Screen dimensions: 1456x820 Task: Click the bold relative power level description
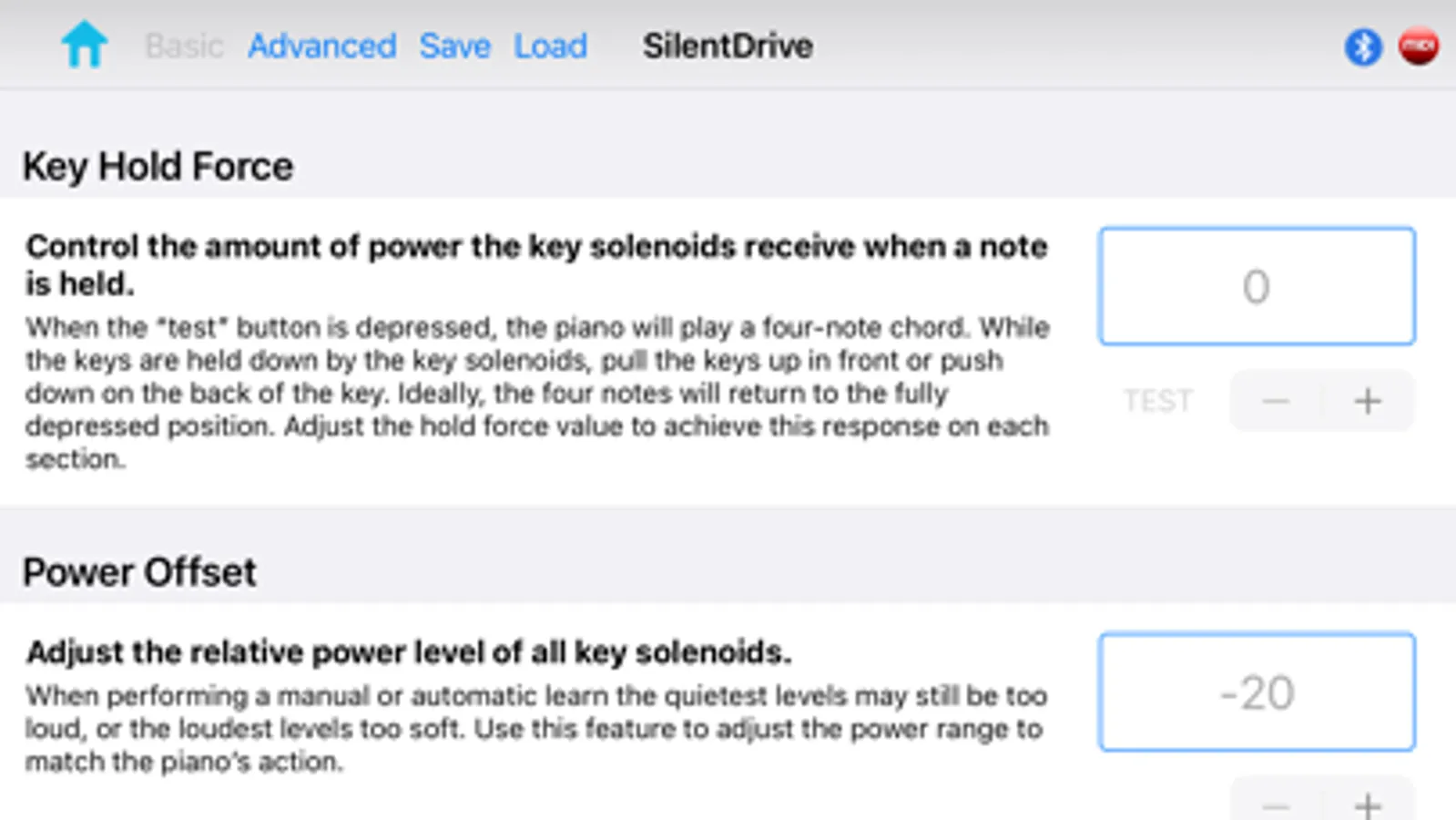pyautogui.click(x=409, y=652)
